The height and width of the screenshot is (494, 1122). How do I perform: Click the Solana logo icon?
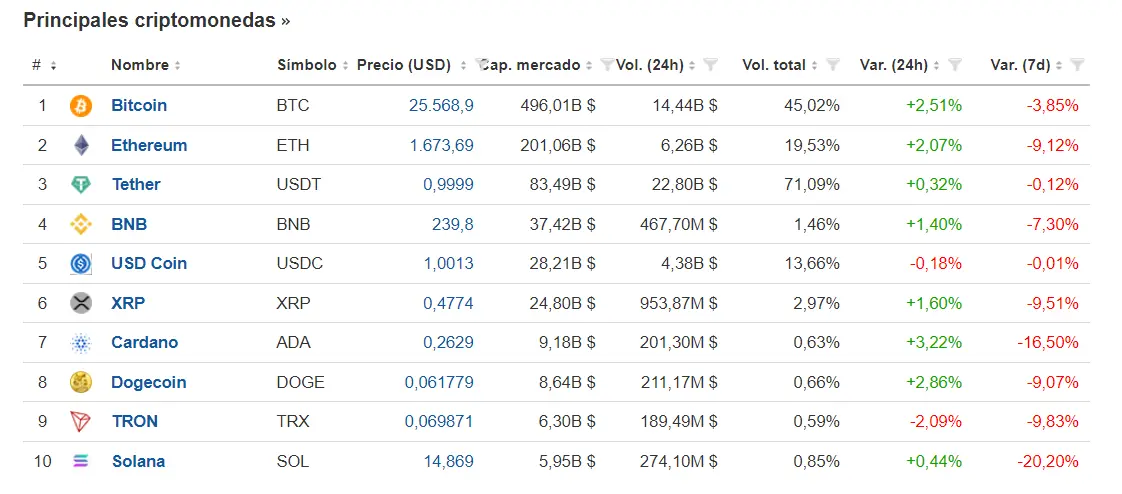pyautogui.click(x=81, y=461)
